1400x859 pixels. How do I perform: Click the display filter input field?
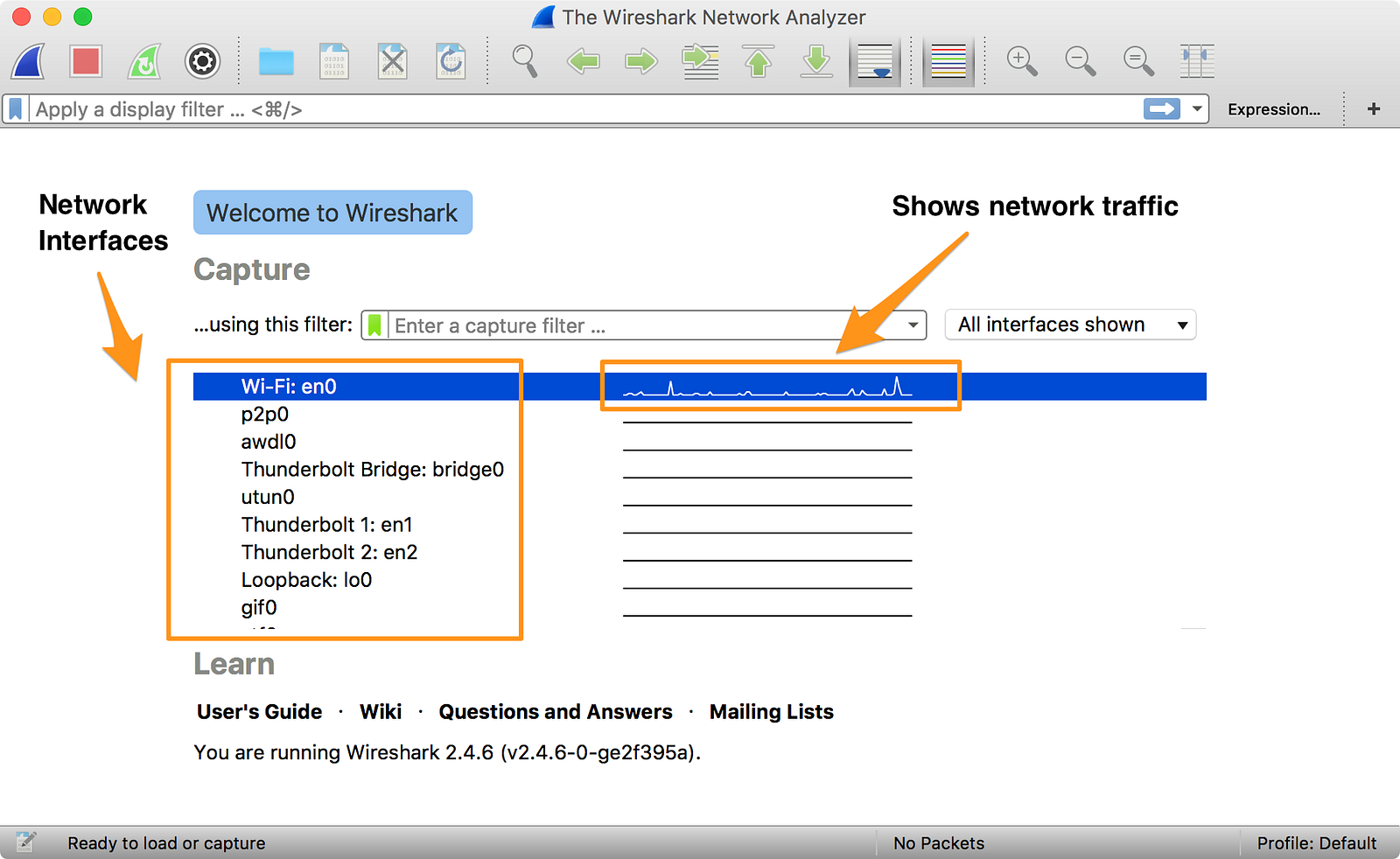[x=584, y=109]
